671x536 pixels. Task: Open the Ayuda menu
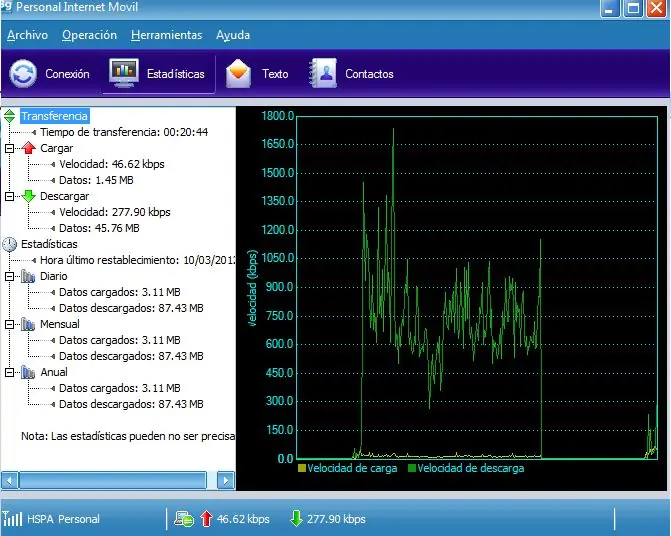(x=233, y=35)
